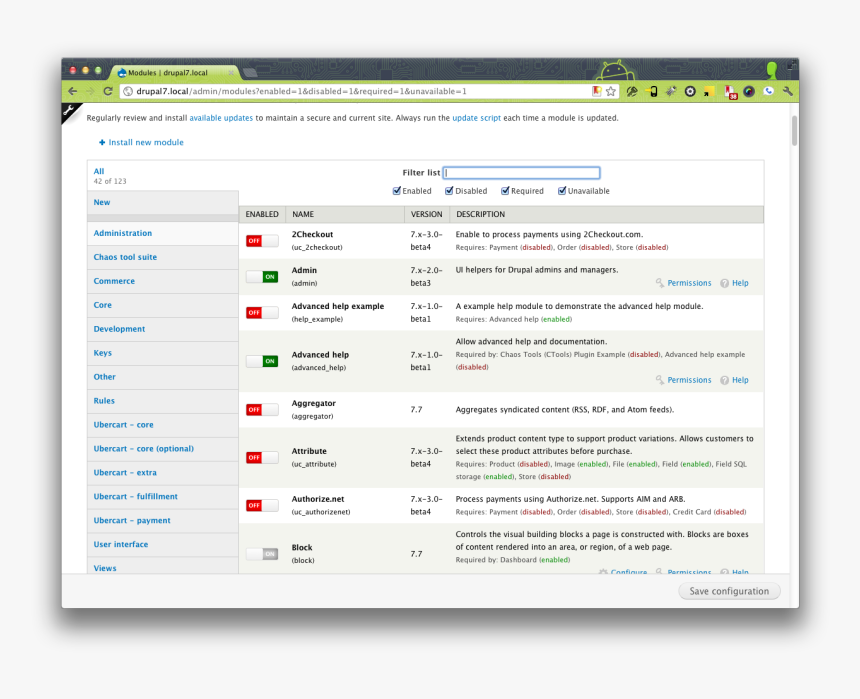Viewport: 860px width, 699px height.
Task: Click the Block module's locked switch
Action: [x=262, y=554]
